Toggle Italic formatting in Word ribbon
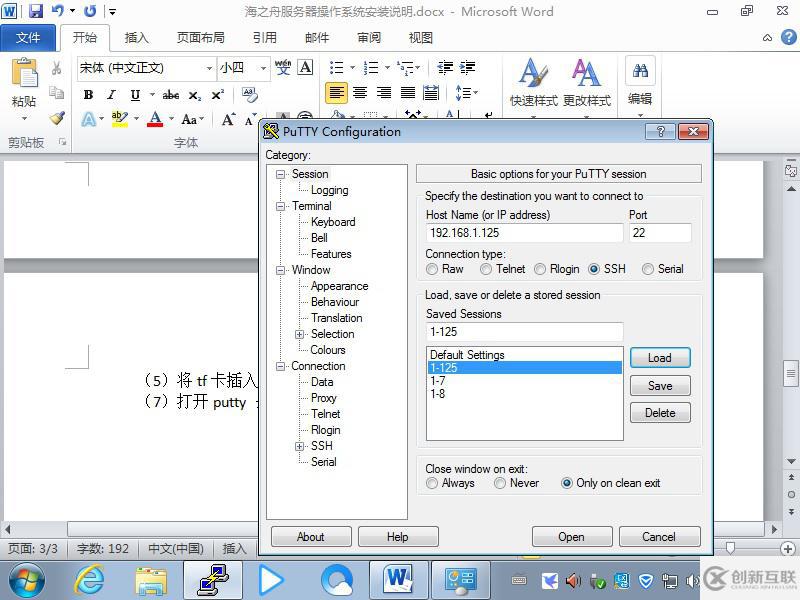Image resolution: width=800 pixels, height=600 pixels. click(111, 95)
